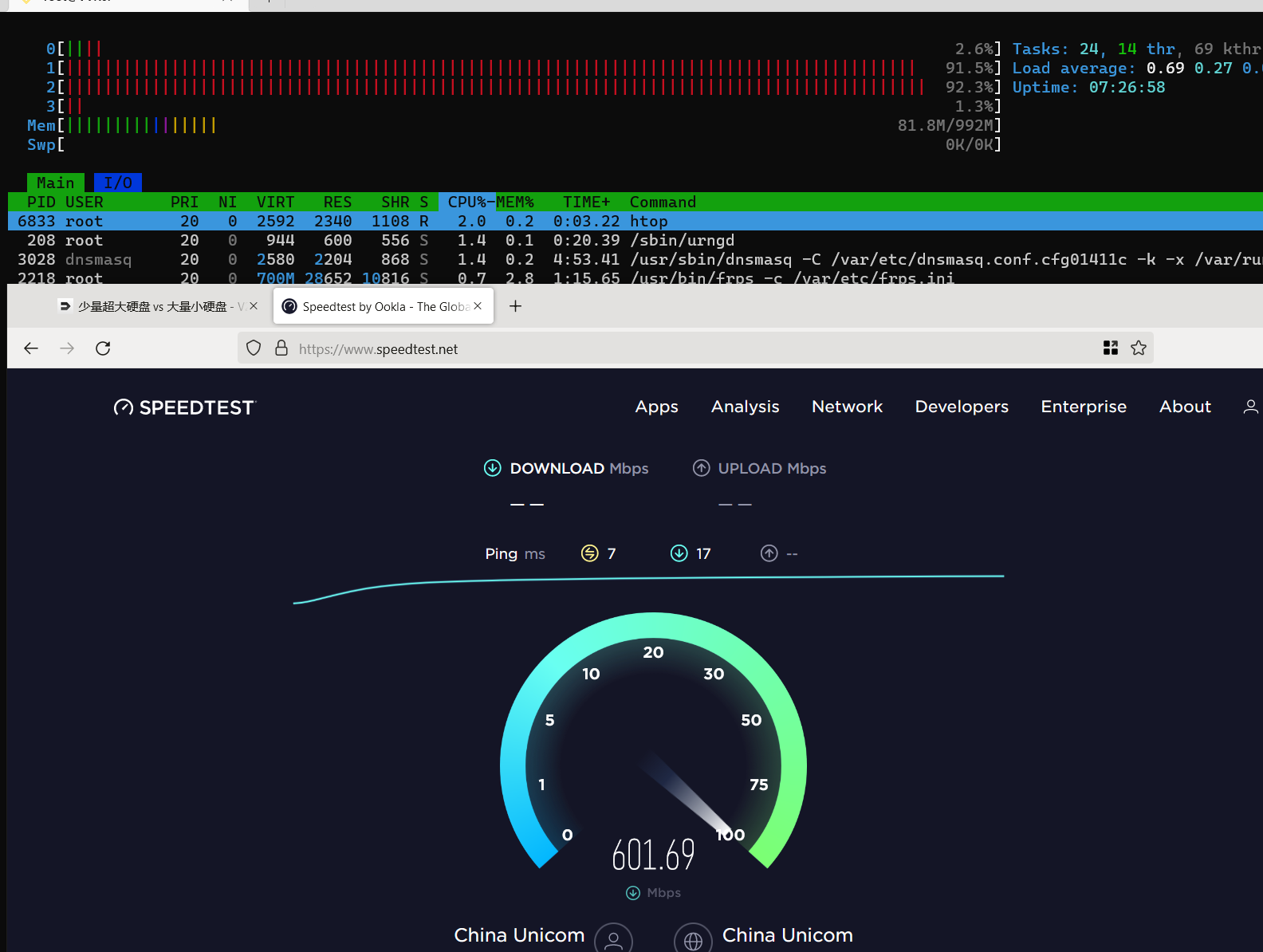This screenshot has height=952, width=1263.
Task: Close the Speedtest by Ookla tab
Action: 478,306
